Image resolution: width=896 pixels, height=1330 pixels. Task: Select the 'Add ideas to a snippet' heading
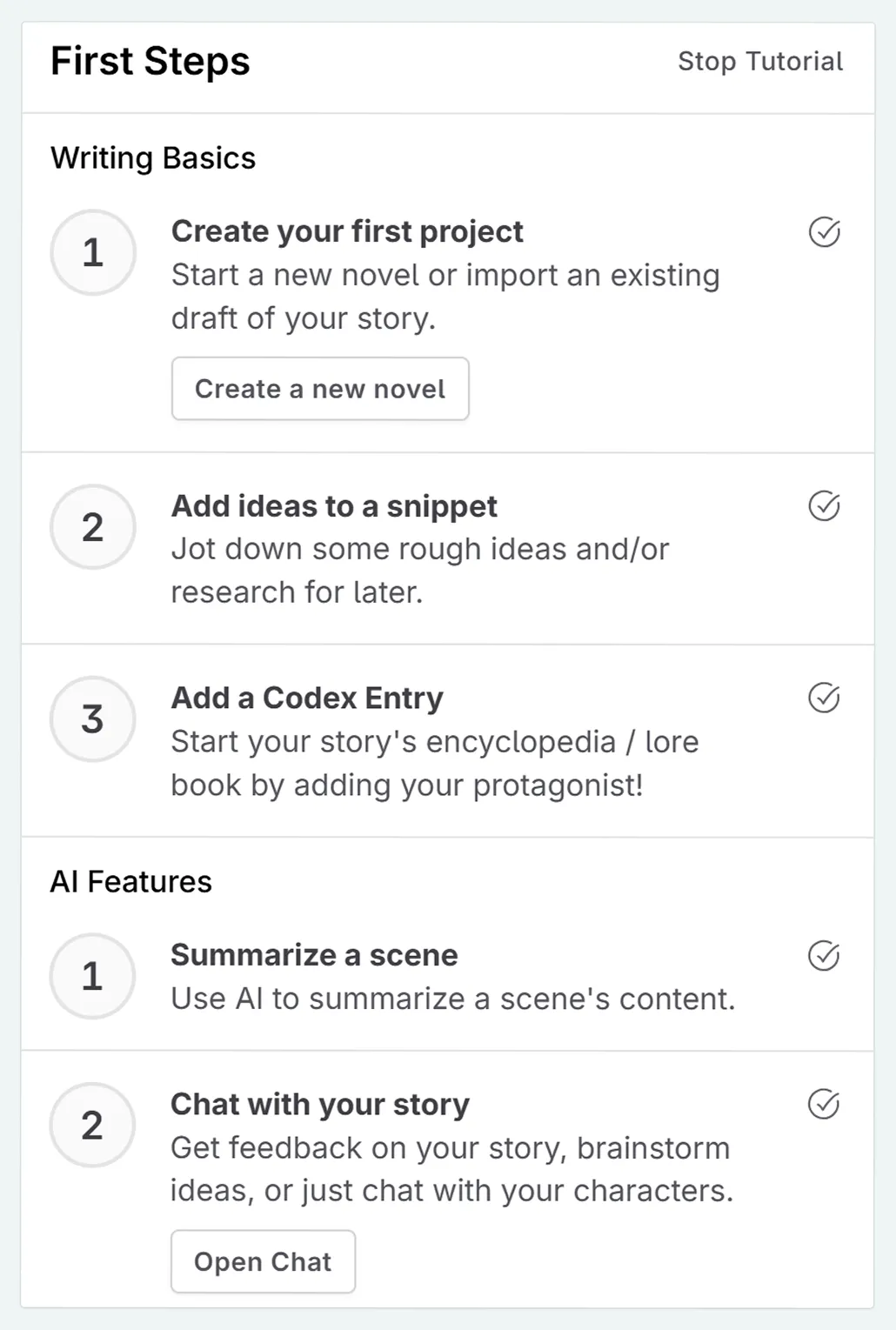(x=334, y=506)
